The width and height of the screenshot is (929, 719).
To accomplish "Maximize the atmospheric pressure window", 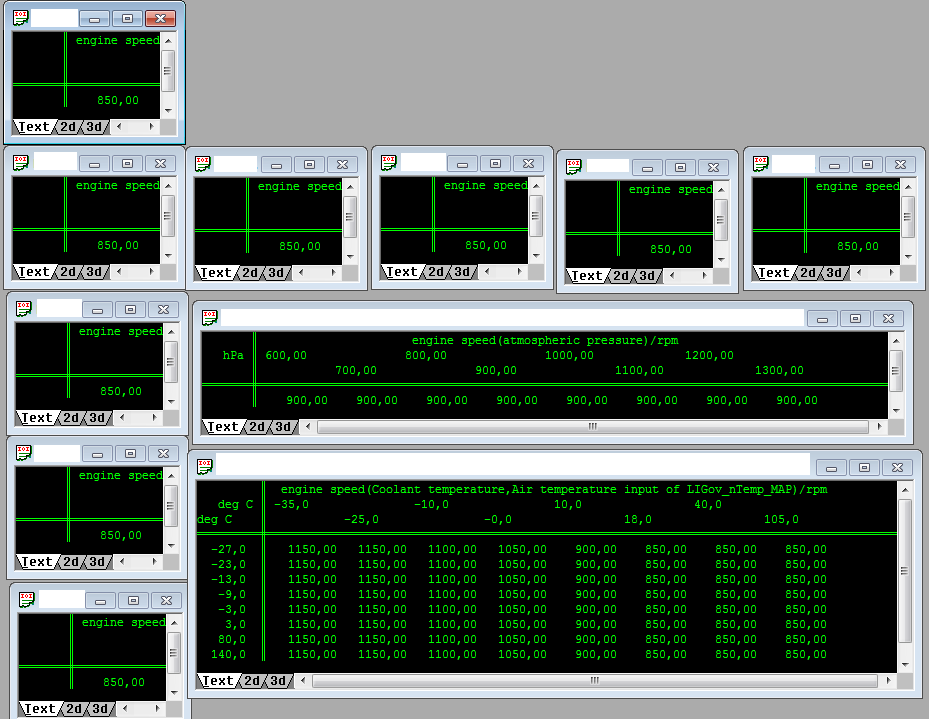I will coord(856,319).
